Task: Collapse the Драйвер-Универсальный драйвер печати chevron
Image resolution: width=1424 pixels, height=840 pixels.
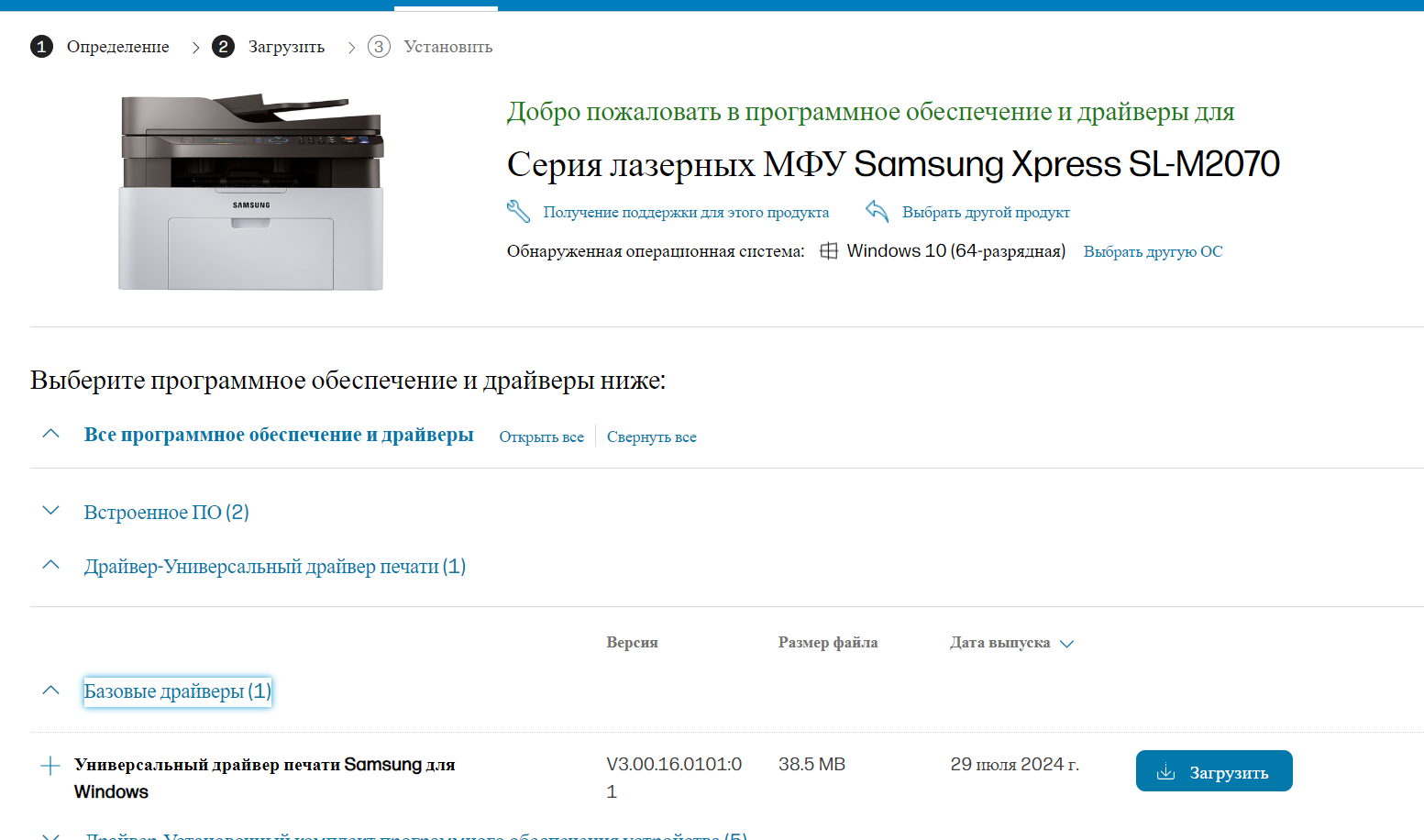Action: (51, 565)
